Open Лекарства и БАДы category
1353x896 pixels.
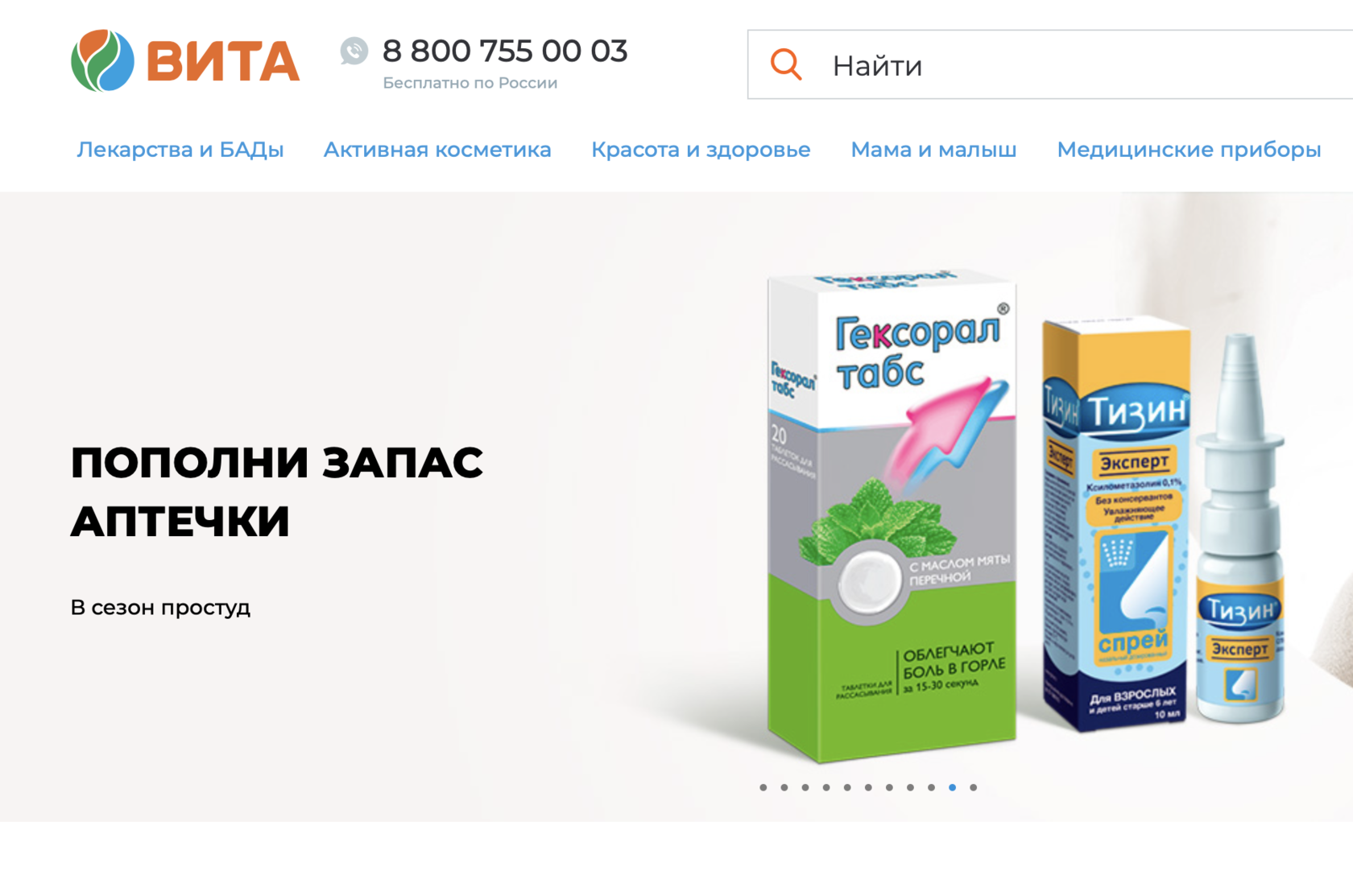pyautogui.click(x=180, y=150)
